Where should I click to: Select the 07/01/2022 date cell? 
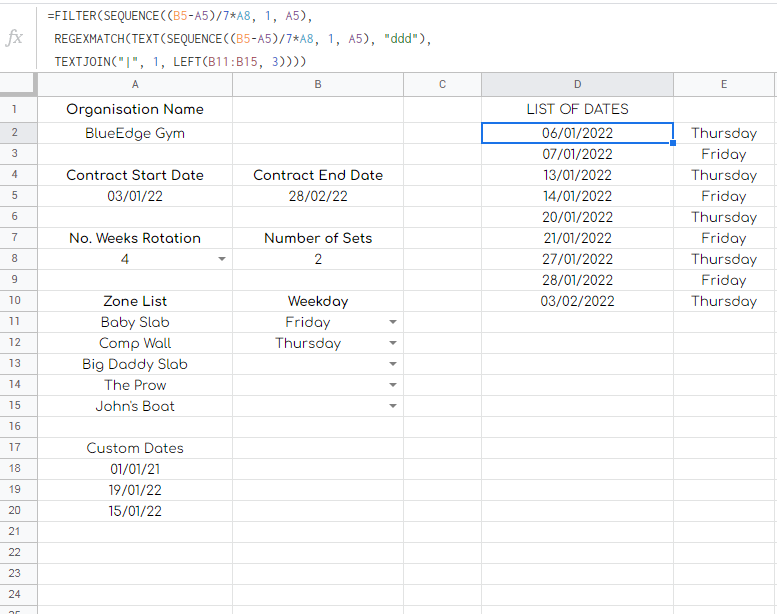tap(577, 154)
